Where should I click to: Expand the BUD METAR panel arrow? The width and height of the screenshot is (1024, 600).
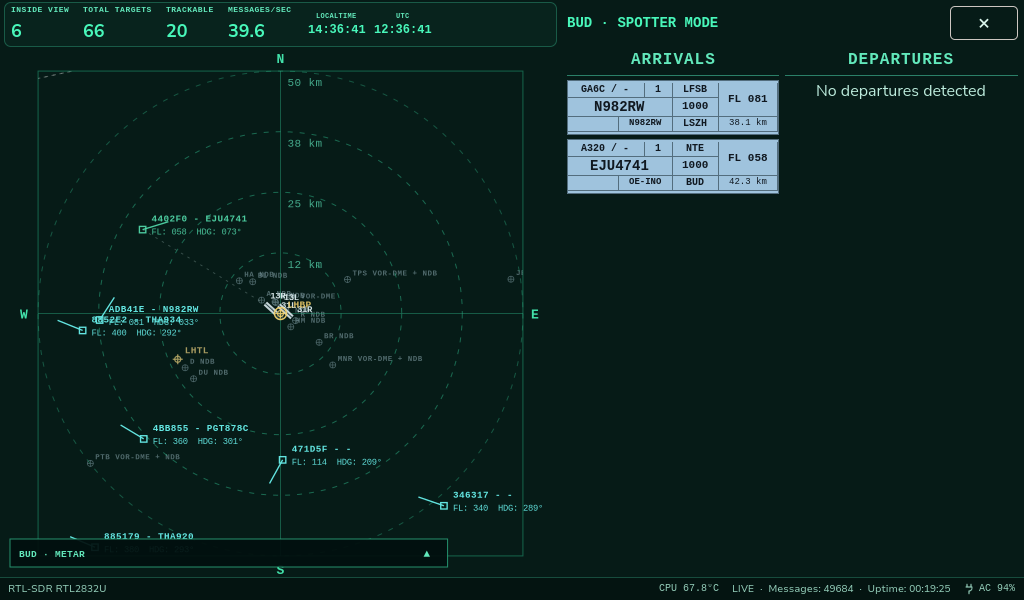426,554
